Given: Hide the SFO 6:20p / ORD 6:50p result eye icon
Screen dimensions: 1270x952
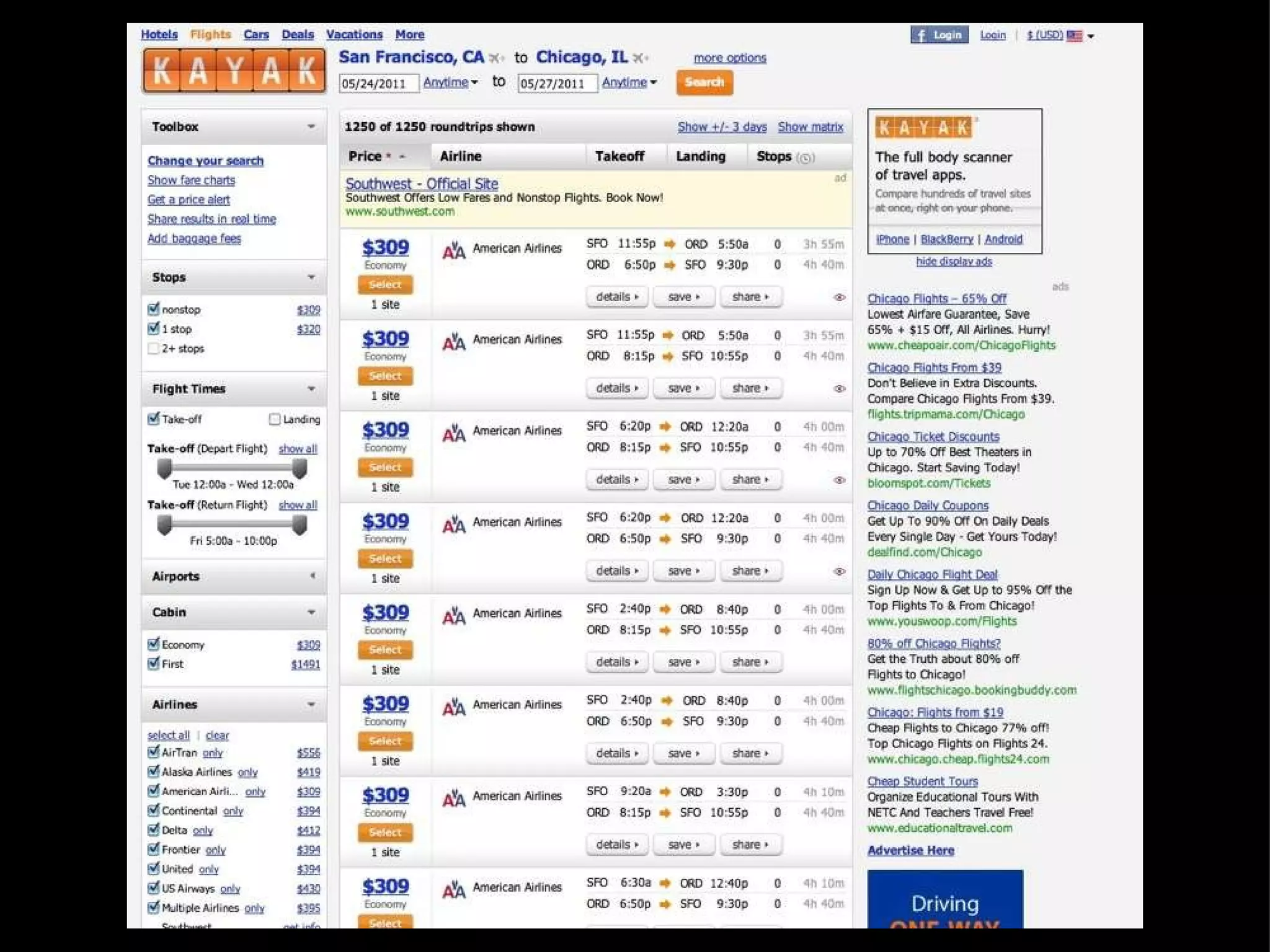Looking at the screenshot, I should (839, 571).
